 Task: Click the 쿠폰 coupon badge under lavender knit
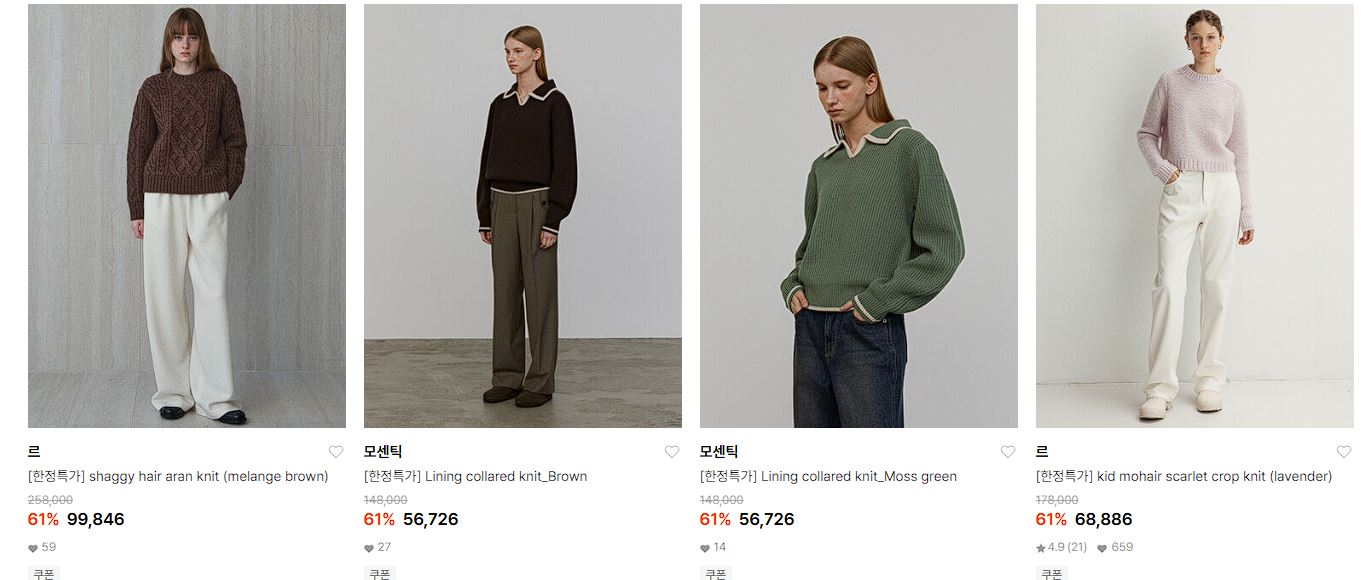tap(1052, 574)
